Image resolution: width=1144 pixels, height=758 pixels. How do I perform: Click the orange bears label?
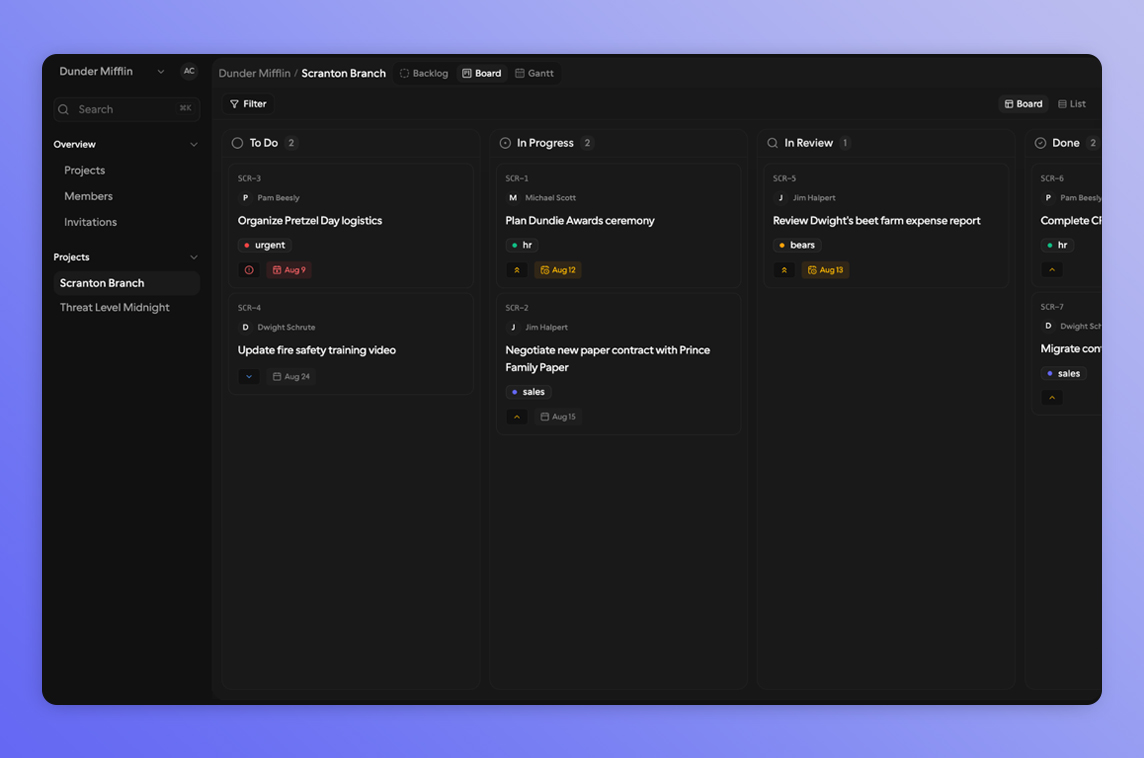coord(797,245)
